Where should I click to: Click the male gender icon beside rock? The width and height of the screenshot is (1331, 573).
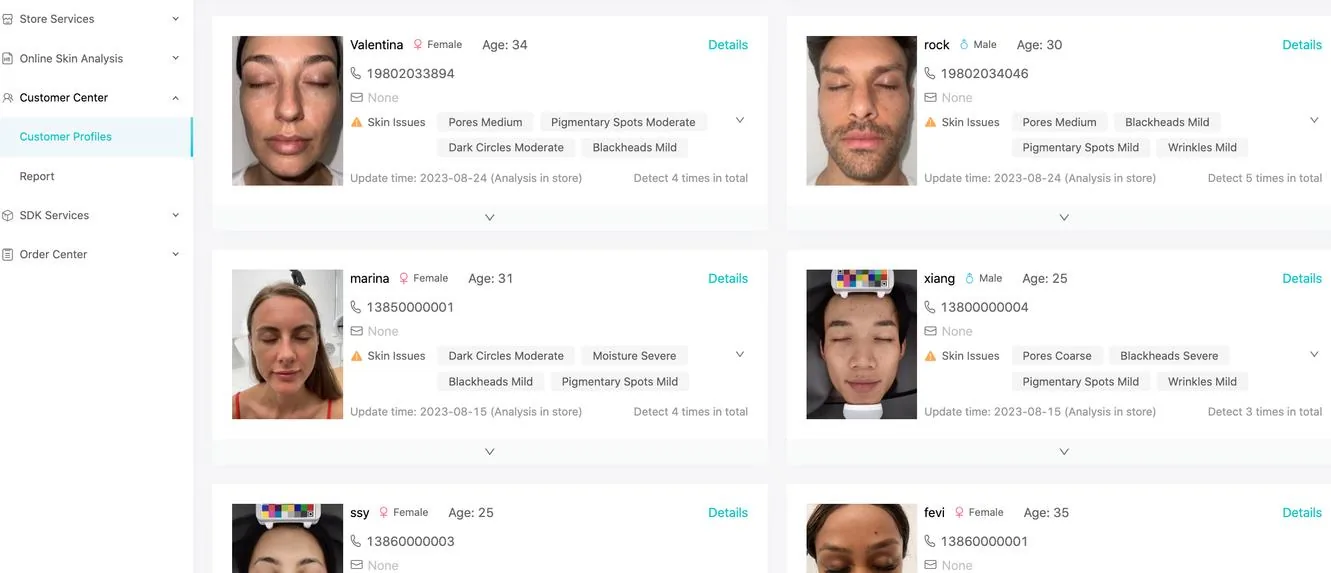[964, 45]
